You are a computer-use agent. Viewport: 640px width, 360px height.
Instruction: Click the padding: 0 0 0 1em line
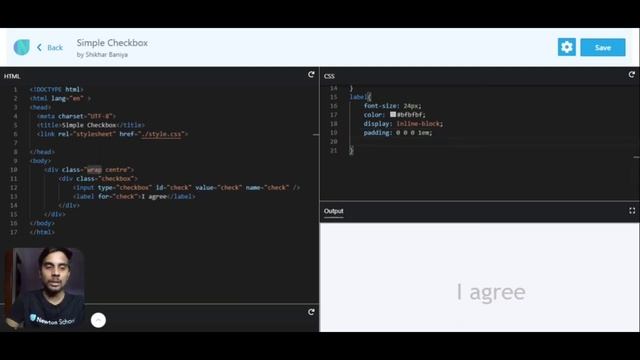coord(398,133)
